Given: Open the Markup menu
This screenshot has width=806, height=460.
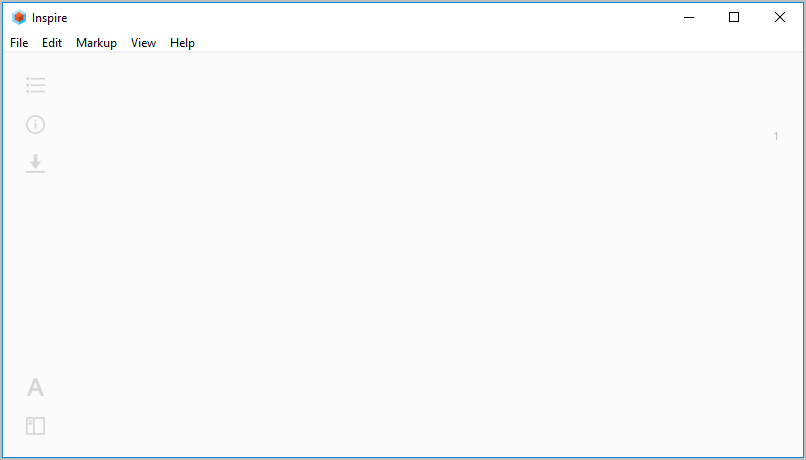Looking at the screenshot, I should click(96, 43).
